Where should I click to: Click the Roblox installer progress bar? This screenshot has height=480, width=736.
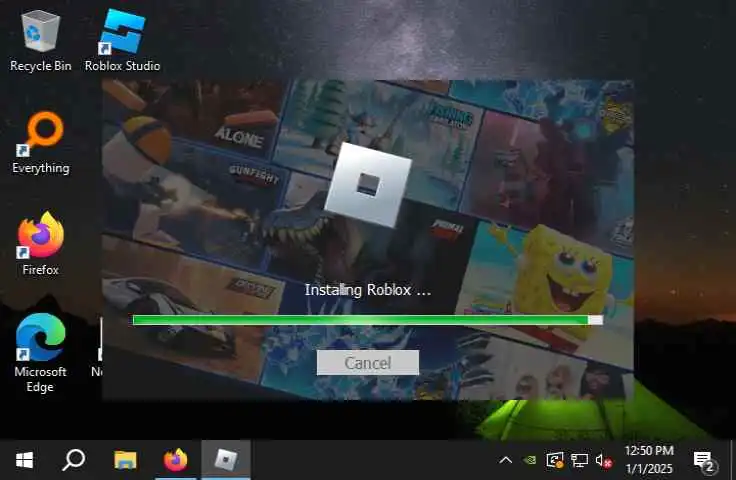[x=368, y=320]
